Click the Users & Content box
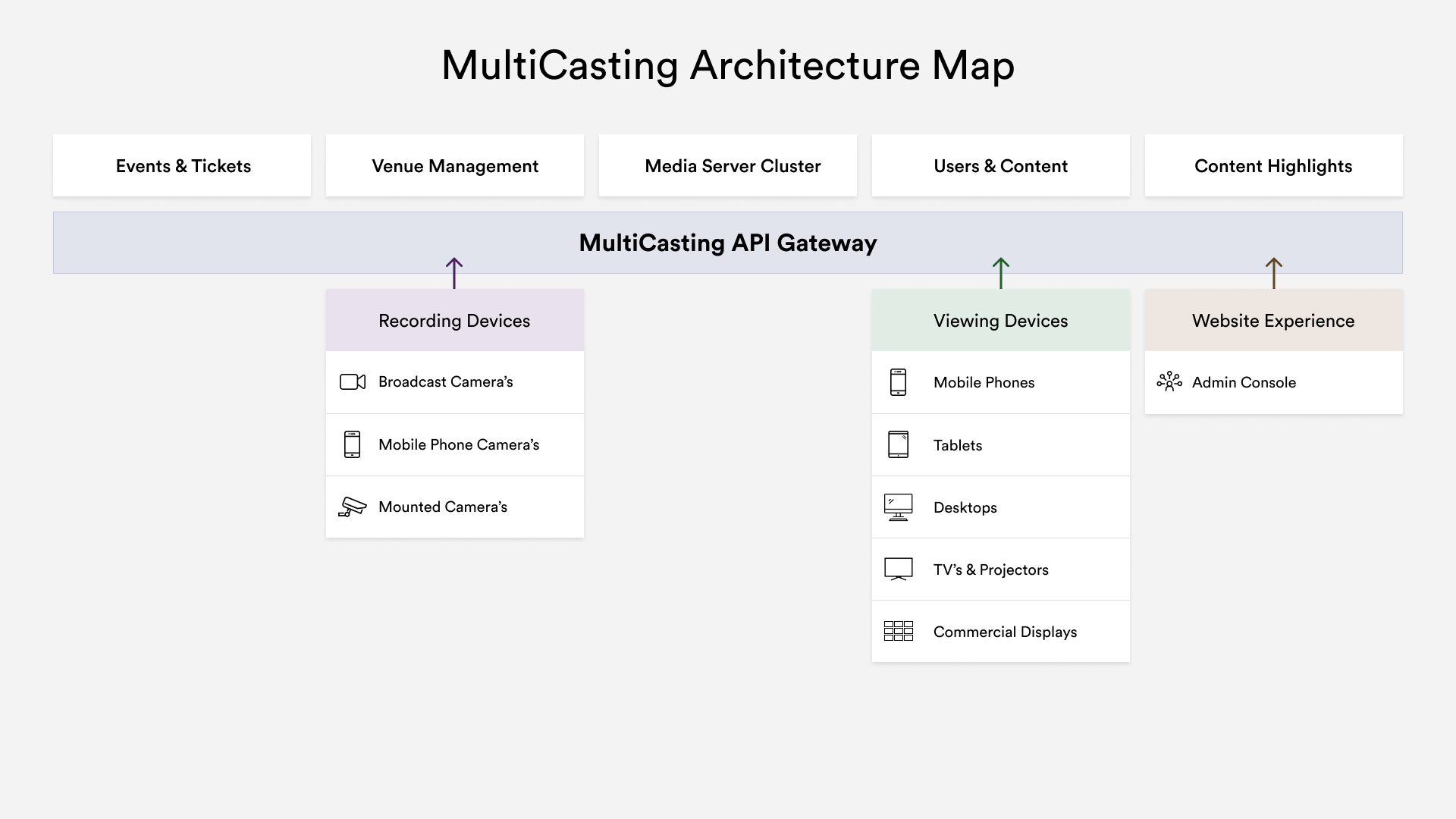This screenshot has width=1456, height=819. coord(1001,165)
